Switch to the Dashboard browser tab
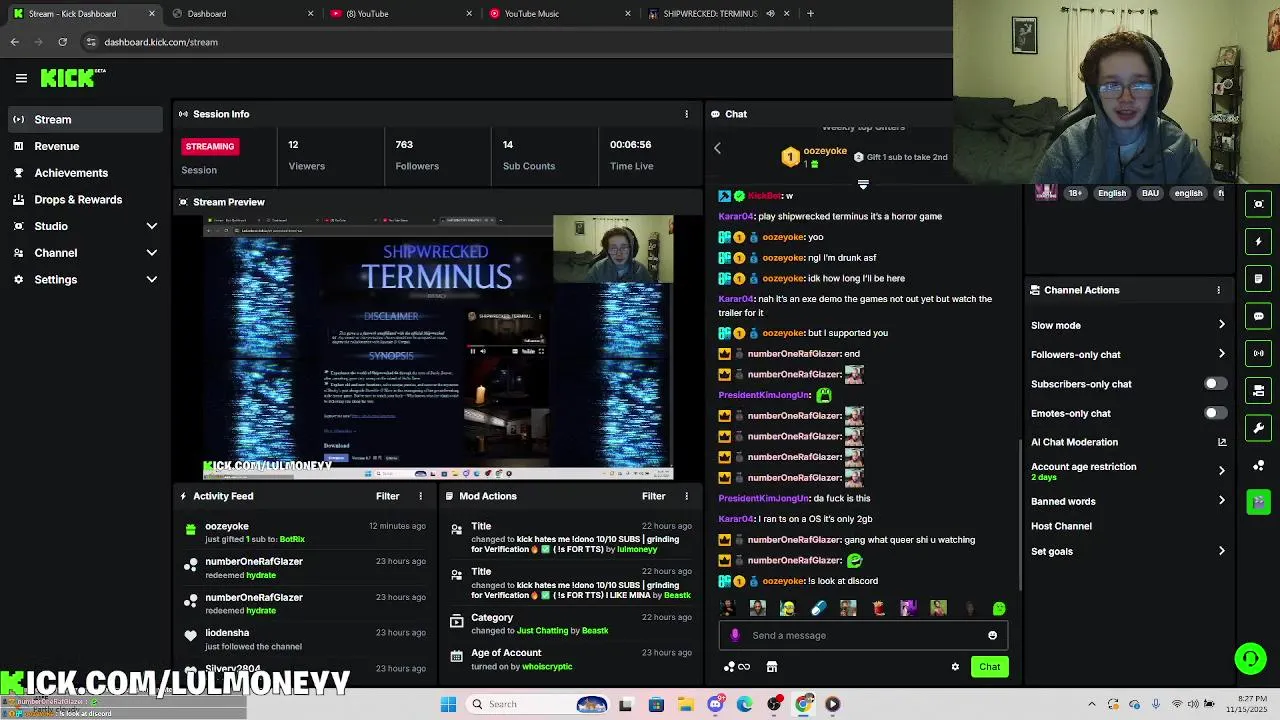1280x720 pixels. tap(242, 14)
